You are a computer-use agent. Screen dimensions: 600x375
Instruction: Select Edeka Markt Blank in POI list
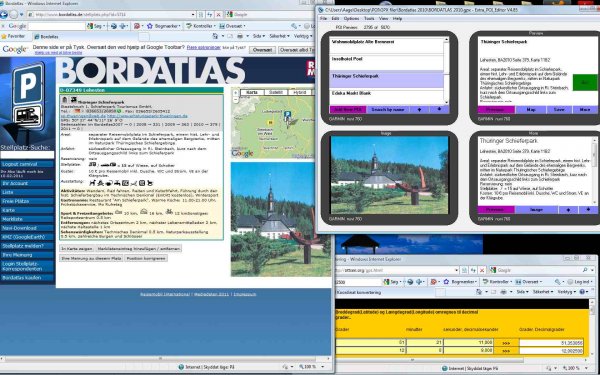(386, 93)
